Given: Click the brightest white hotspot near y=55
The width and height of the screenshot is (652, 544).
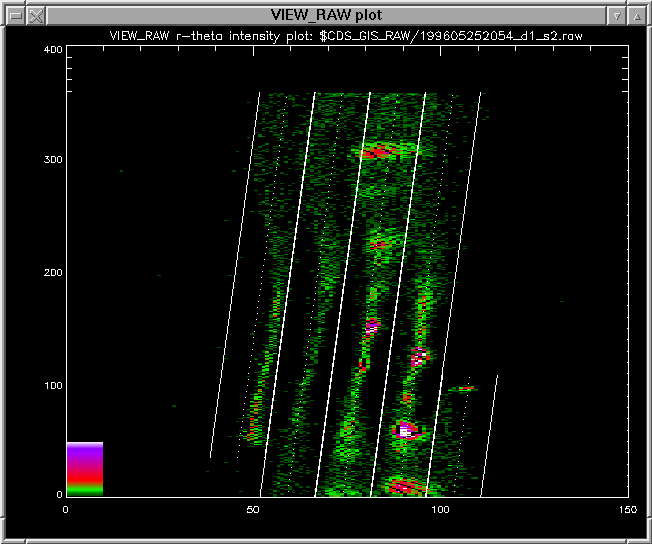Looking at the screenshot, I should (405, 430).
